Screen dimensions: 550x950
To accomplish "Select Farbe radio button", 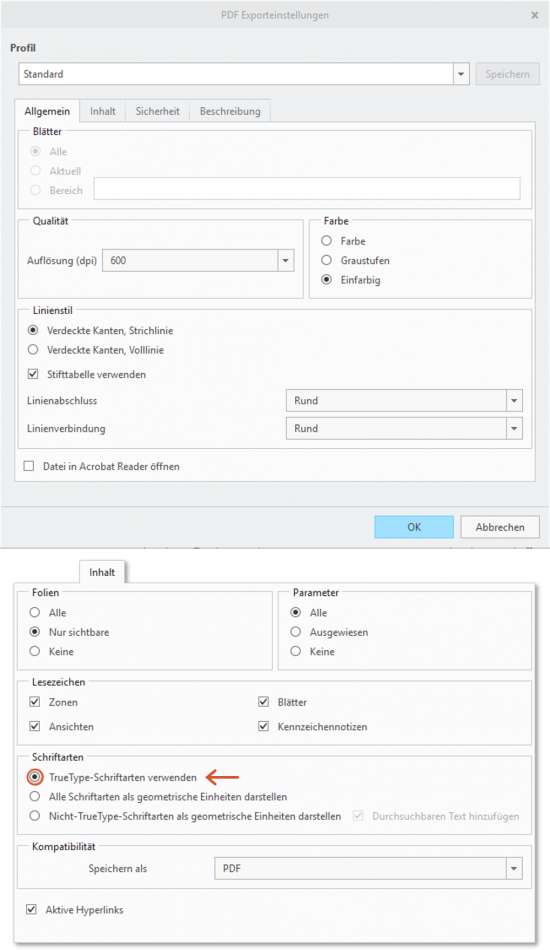I will (326, 241).
